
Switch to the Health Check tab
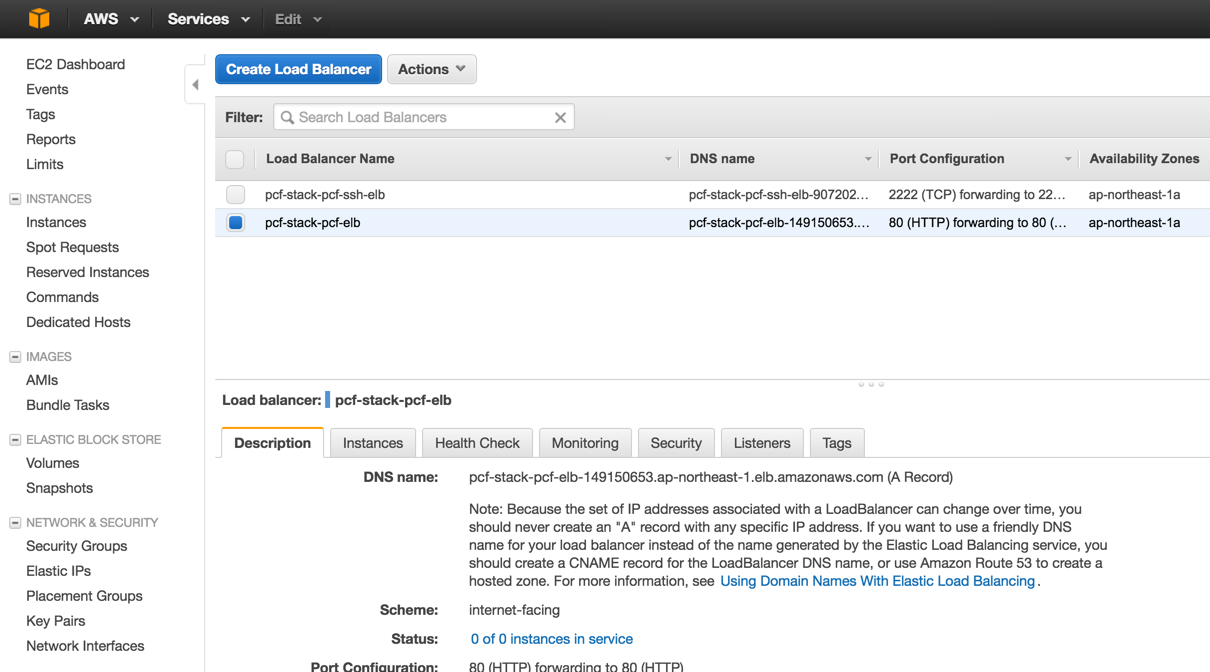pos(477,443)
